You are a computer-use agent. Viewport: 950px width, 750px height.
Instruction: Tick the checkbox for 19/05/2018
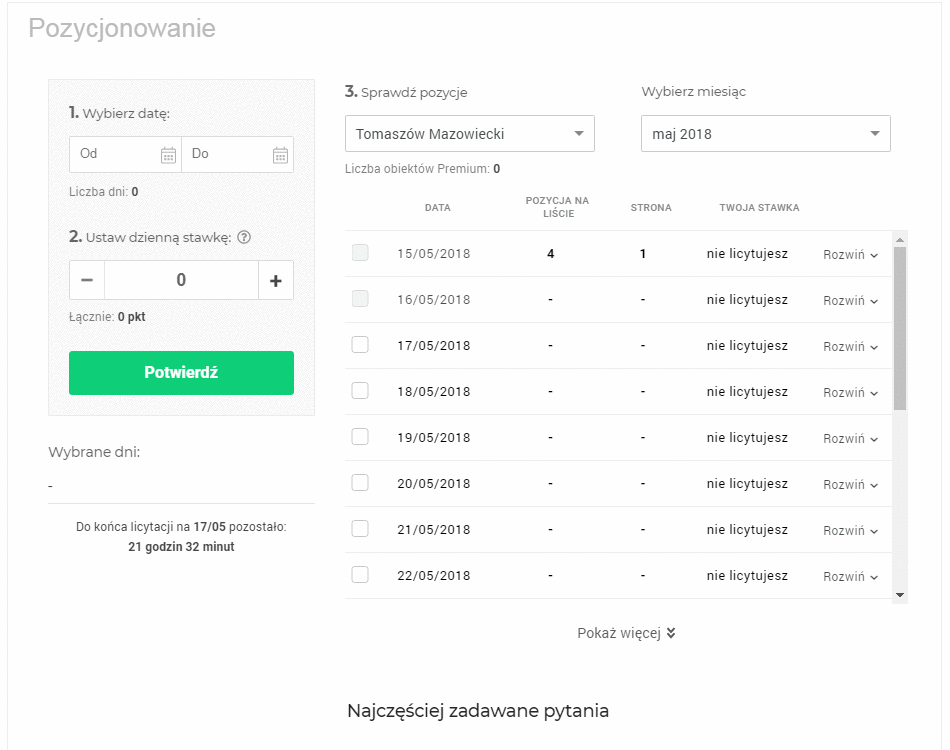[x=360, y=437]
